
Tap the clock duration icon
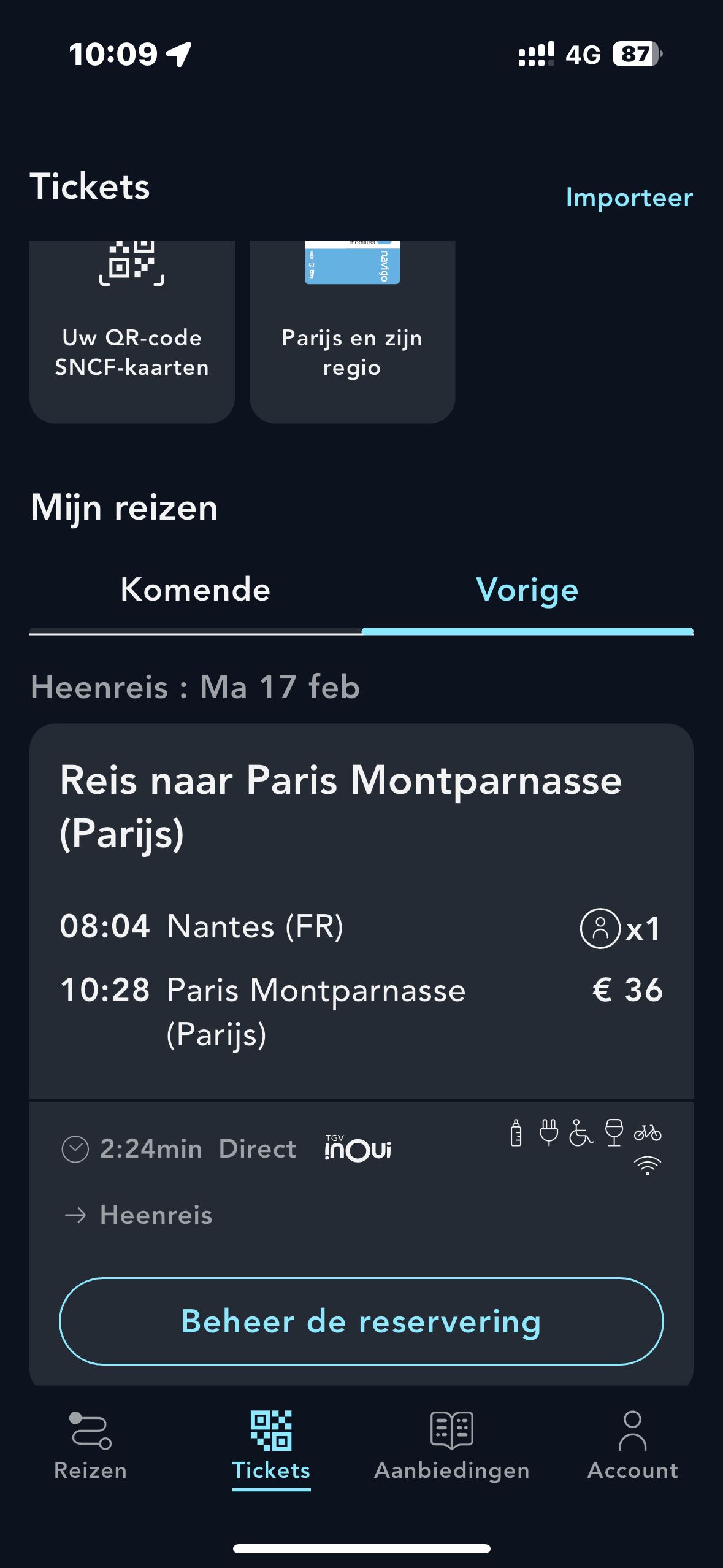[75, 1149]
